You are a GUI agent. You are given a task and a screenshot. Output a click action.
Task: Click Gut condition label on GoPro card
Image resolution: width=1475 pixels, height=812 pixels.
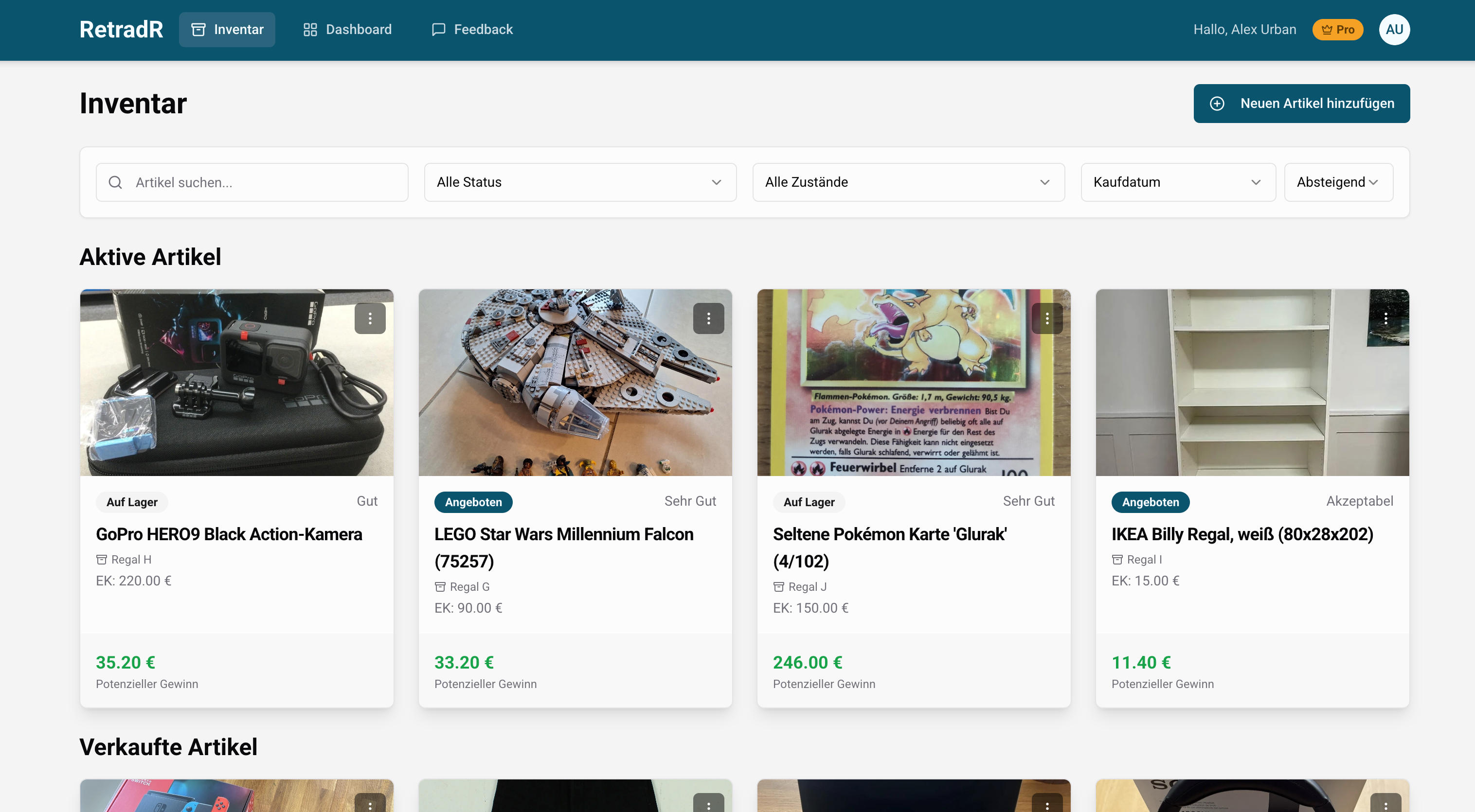pos(367,501)
